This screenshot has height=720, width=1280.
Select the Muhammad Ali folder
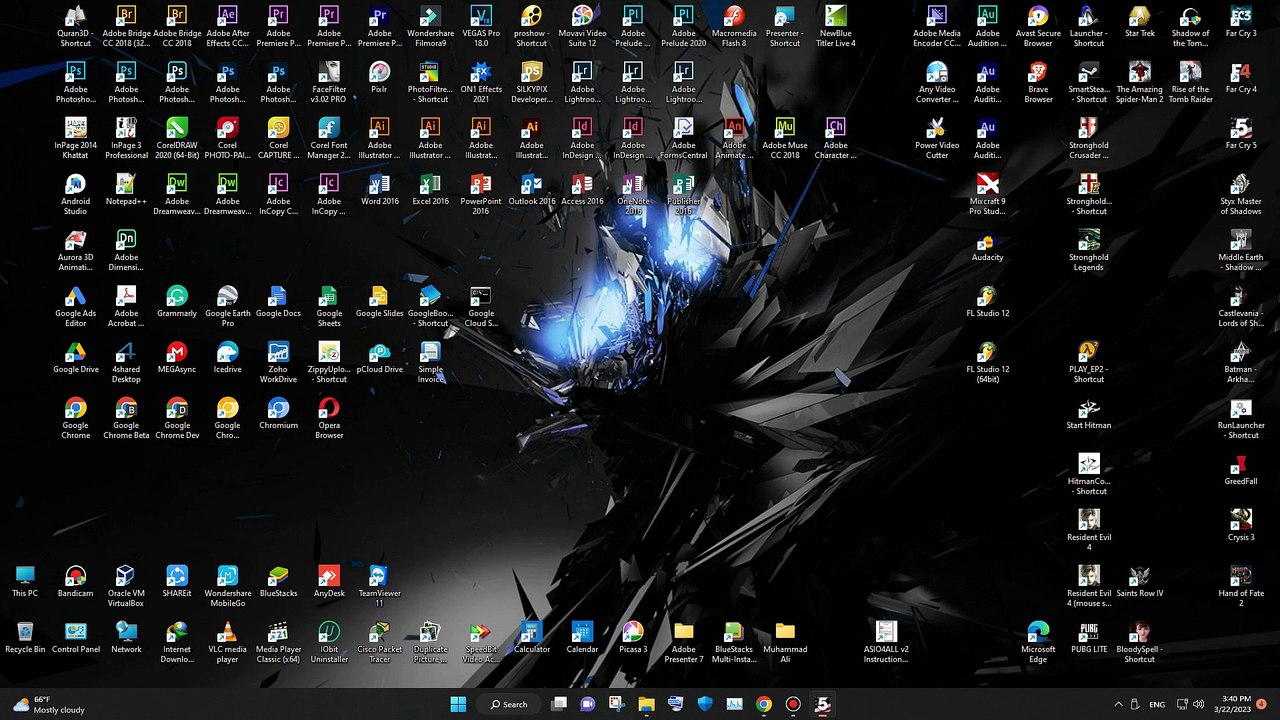pos(785,642)
